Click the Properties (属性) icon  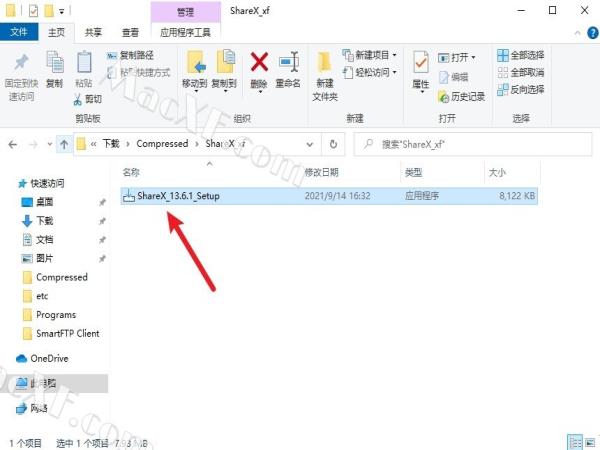[x=421, y=62]
